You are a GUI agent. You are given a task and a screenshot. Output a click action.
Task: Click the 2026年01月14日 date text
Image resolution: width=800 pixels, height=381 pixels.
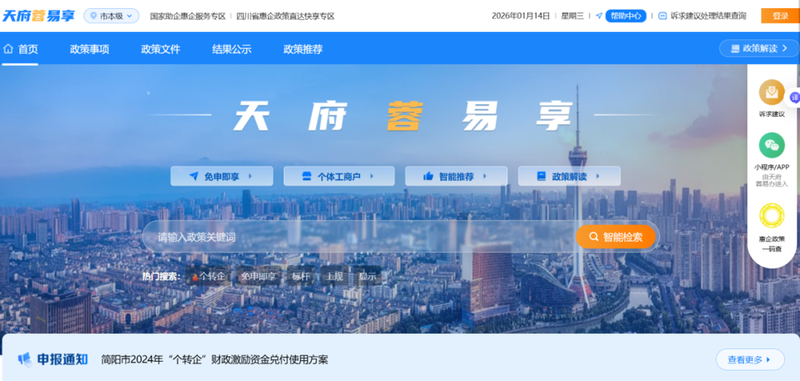coord(521,16)
